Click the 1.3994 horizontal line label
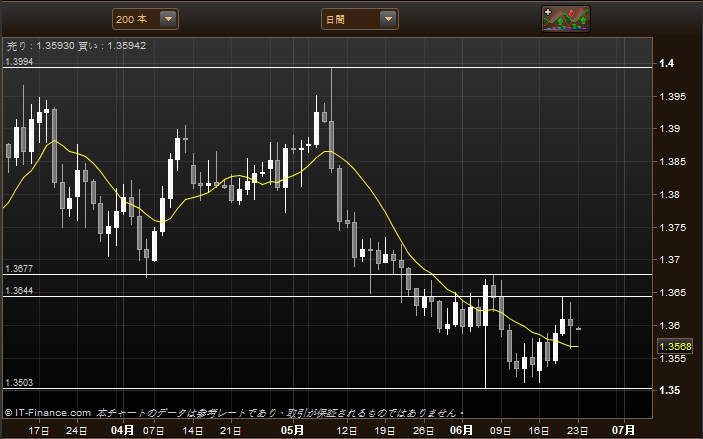The width and height of the screenshot is (703, 439). click(19, 62)
